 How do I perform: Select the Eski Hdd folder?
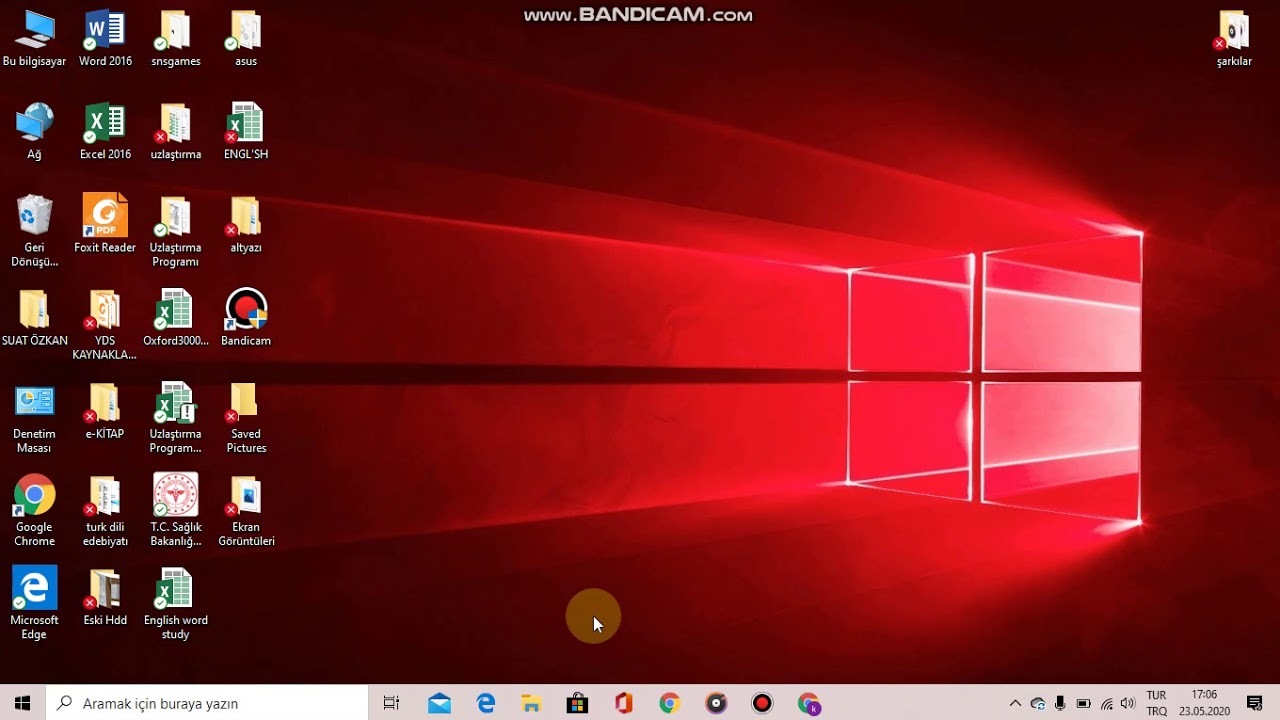(x=105, y=597)
